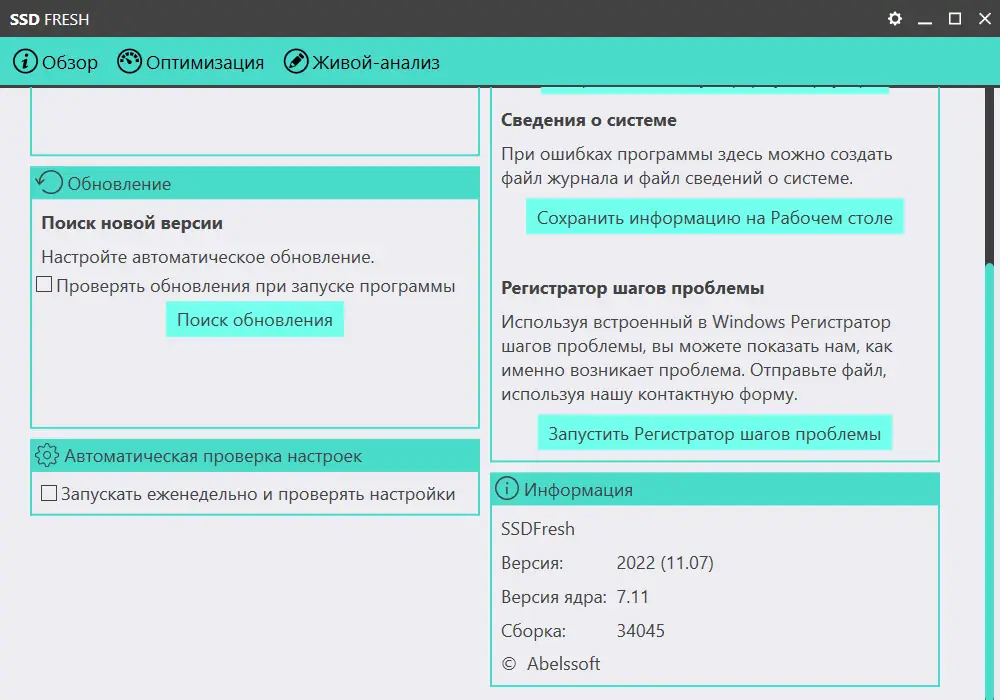Click the info icon on the Информация panel
The width and height of the screenshot is (1000, 700).
tap(505, 489)
